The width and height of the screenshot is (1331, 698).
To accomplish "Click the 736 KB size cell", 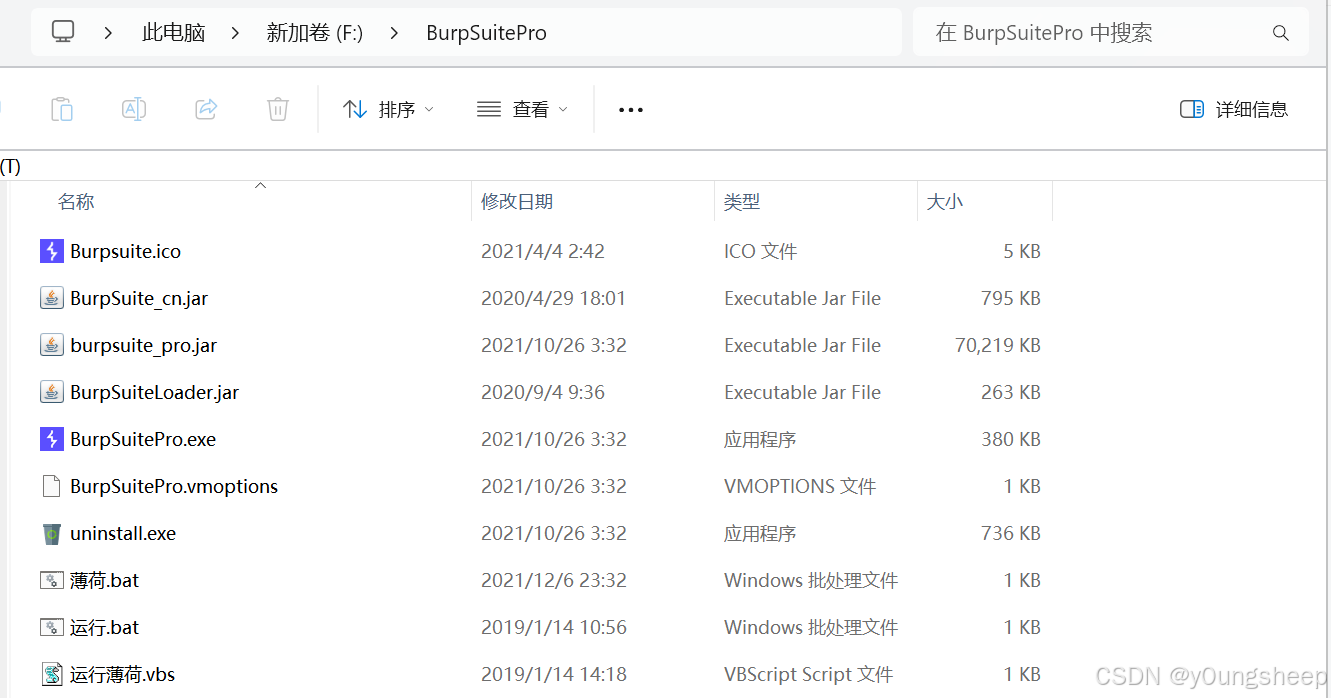I will 1011,533.
